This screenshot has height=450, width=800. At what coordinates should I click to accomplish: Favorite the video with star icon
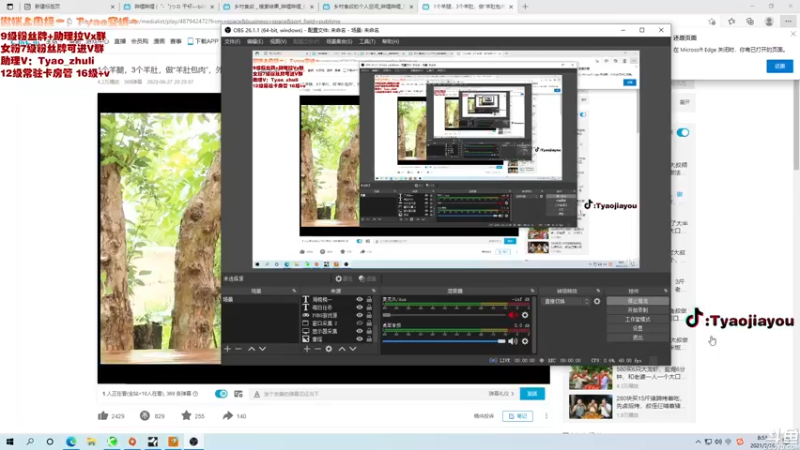click(186, 416)
